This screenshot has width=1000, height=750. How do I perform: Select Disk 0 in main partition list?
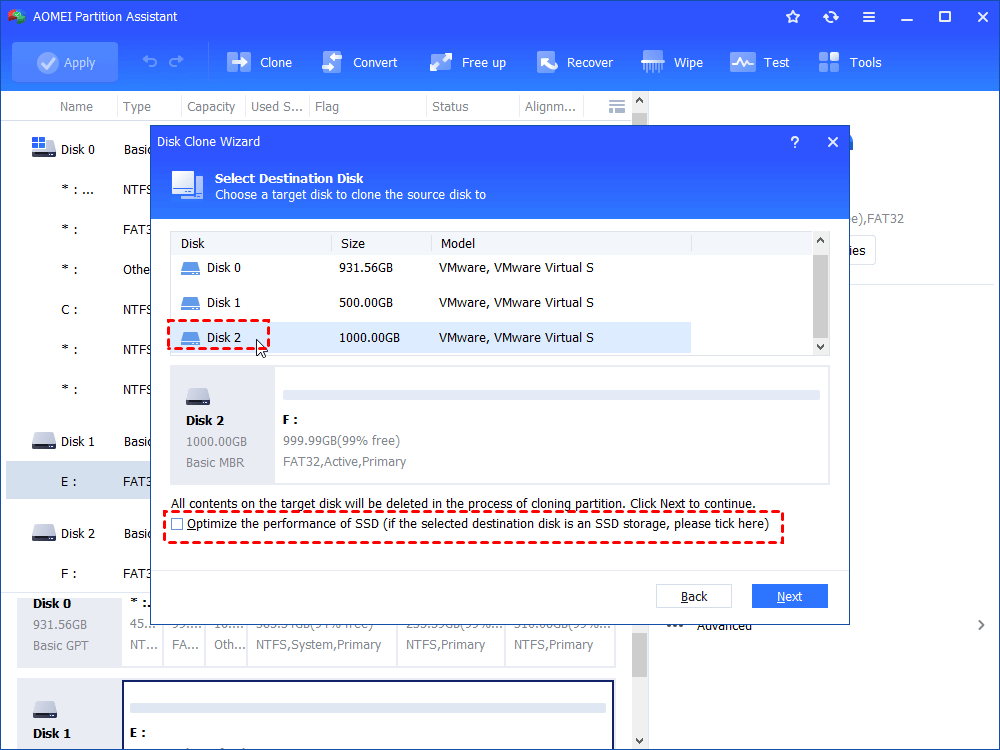[78, 149]
